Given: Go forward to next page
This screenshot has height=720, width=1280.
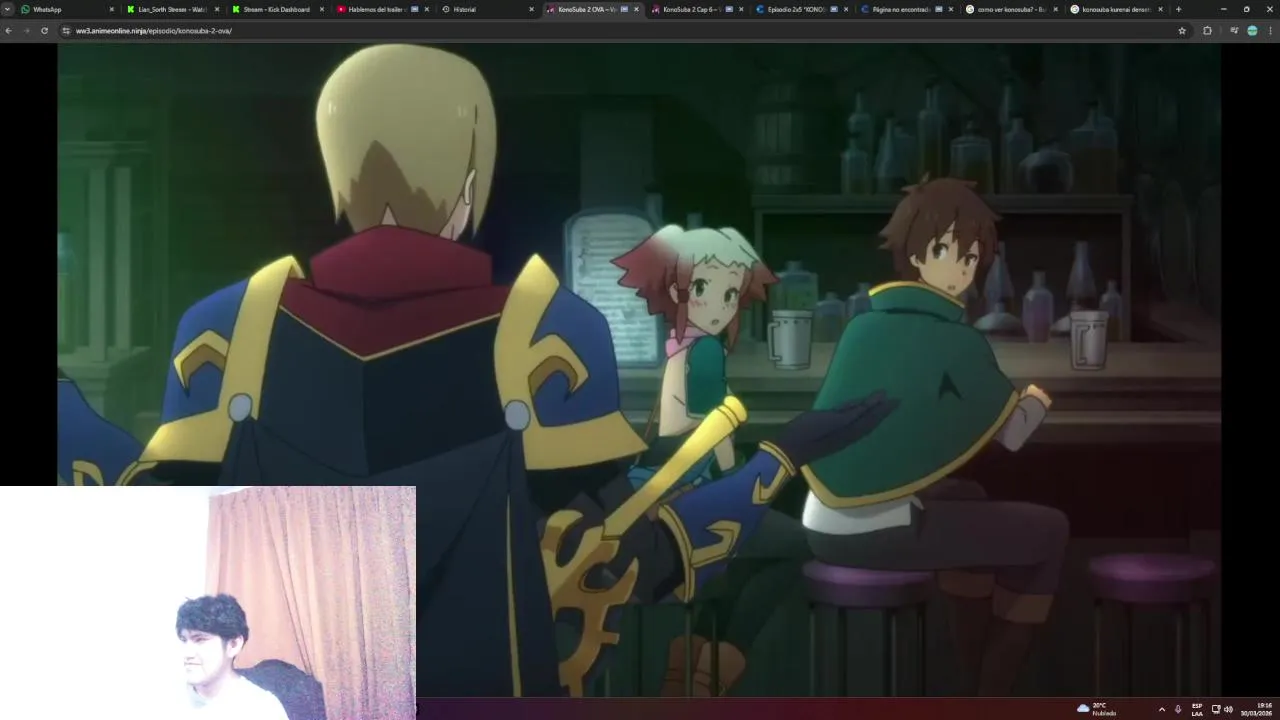Looking at the screenshot, I should (x=26, y=31).
